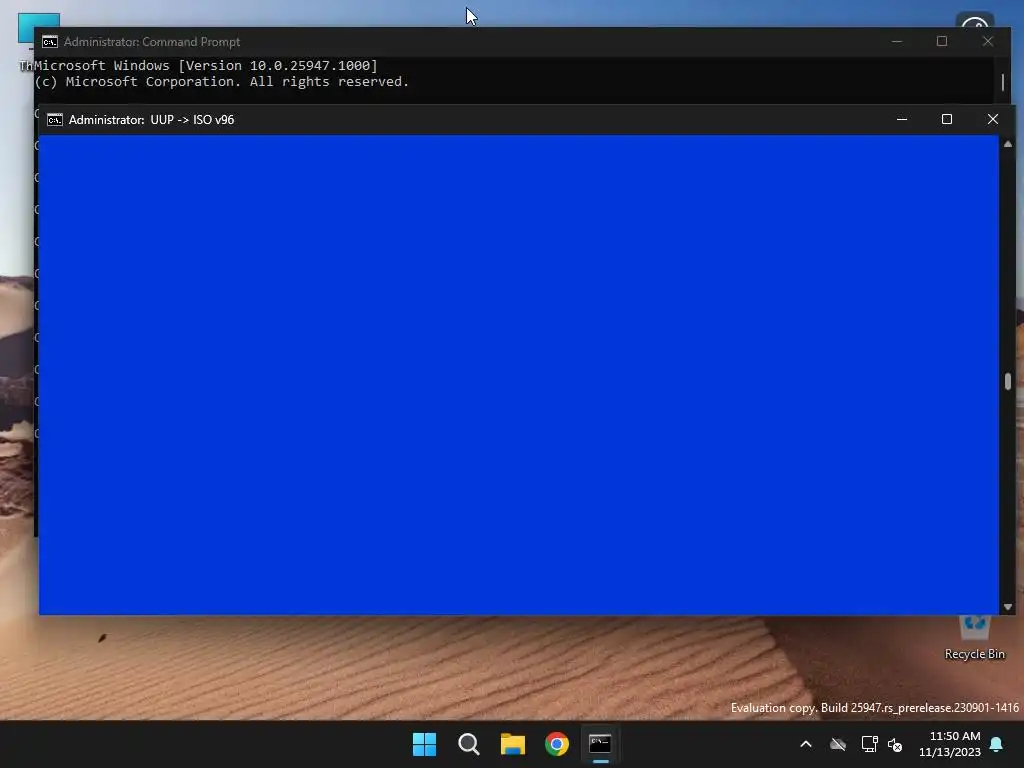Show hidden system tray icons
Screen dimensions: 1024x768
[x=806, y=744]
